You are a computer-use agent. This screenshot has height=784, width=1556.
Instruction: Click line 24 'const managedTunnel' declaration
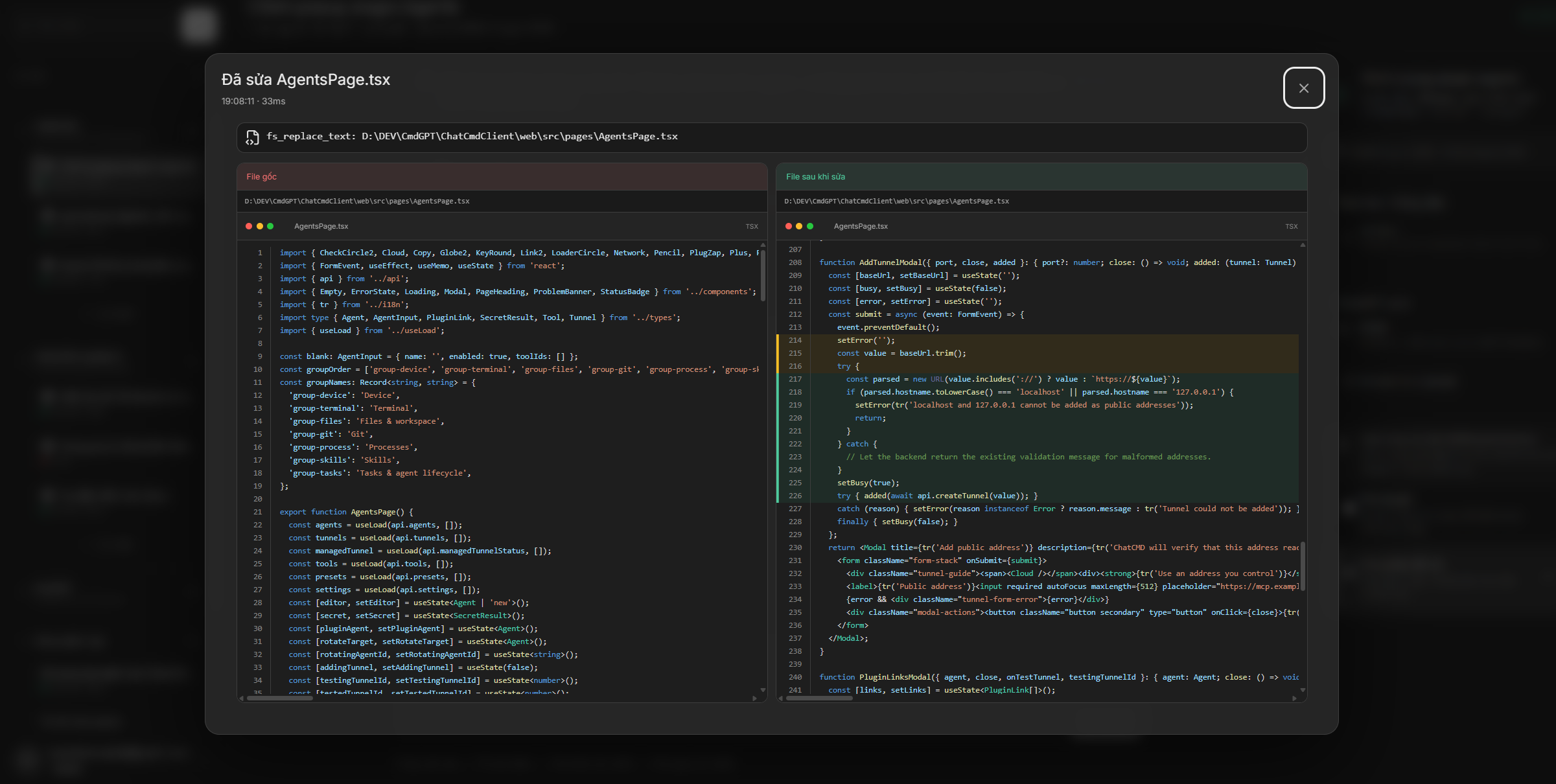pos(420,551)
